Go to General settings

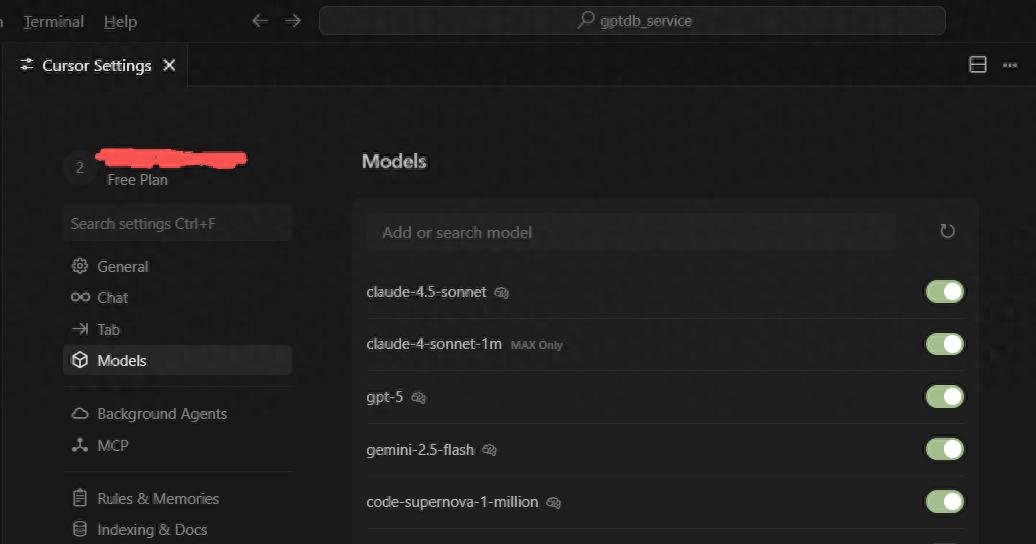(x=122, y=267)
